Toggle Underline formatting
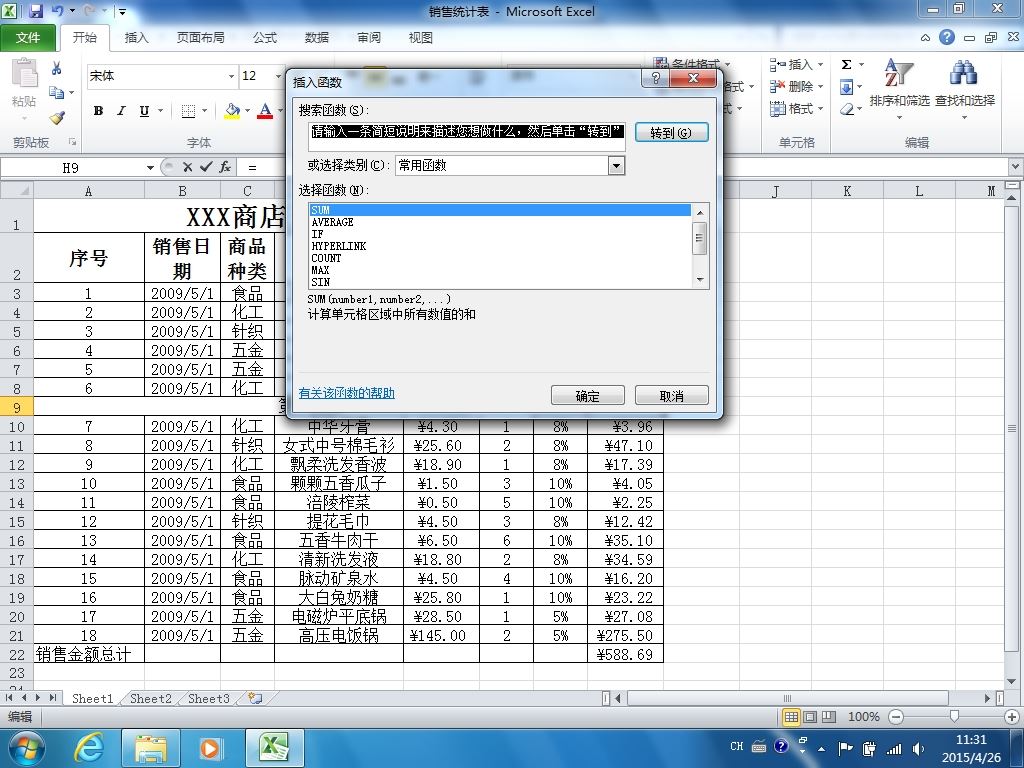Viewport: 1024px width, 768px height. click(x=144, y=111)
